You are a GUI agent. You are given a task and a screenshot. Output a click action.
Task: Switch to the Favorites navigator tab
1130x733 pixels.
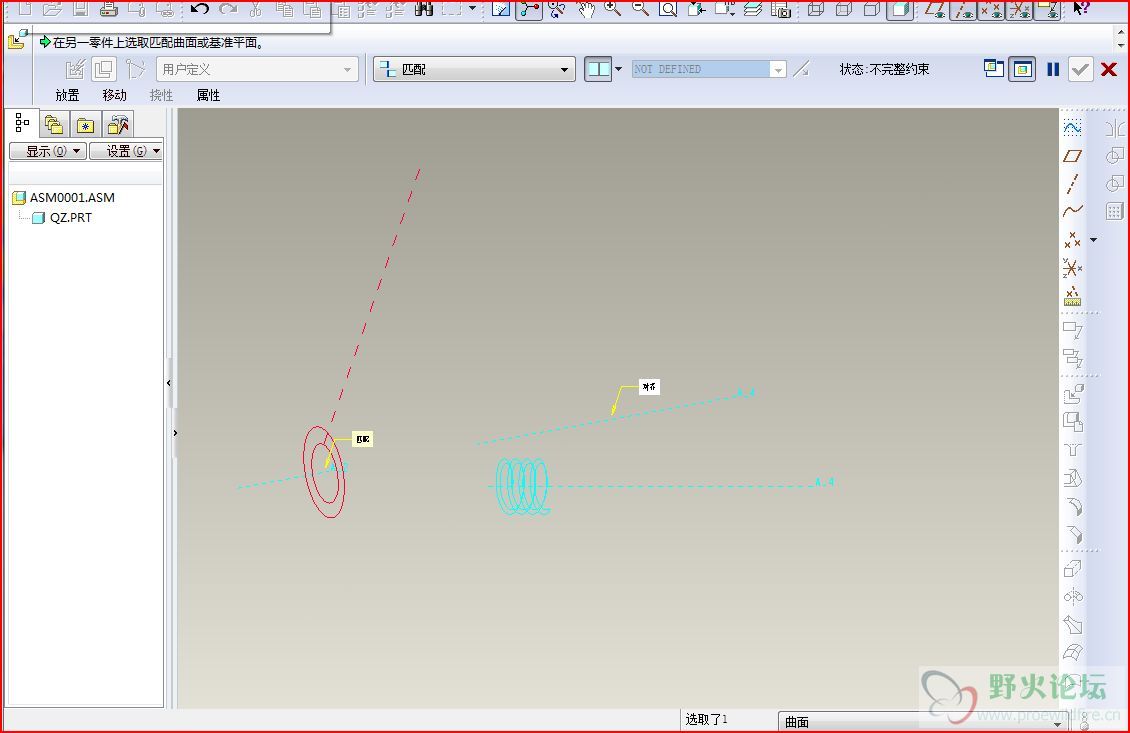[85, 125]
